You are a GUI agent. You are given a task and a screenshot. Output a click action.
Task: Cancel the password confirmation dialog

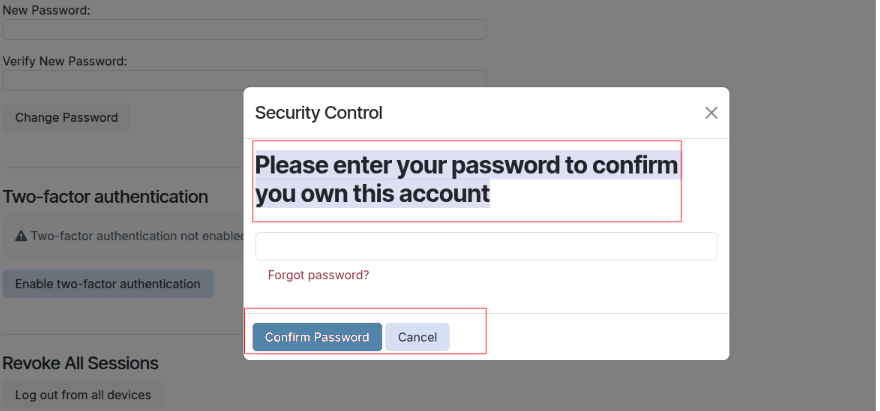click(x=417, y=337)
